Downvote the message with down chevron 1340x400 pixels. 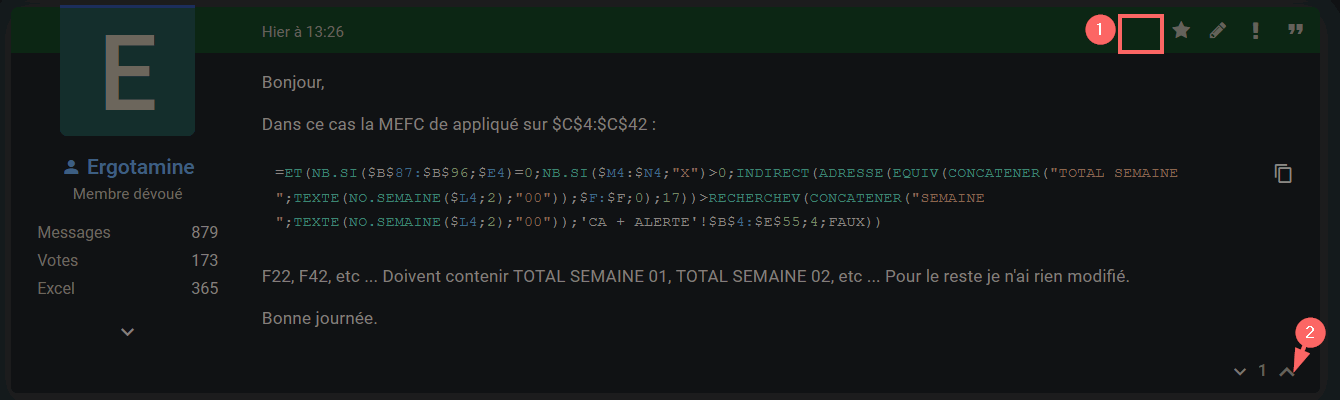coord(1240,371)
